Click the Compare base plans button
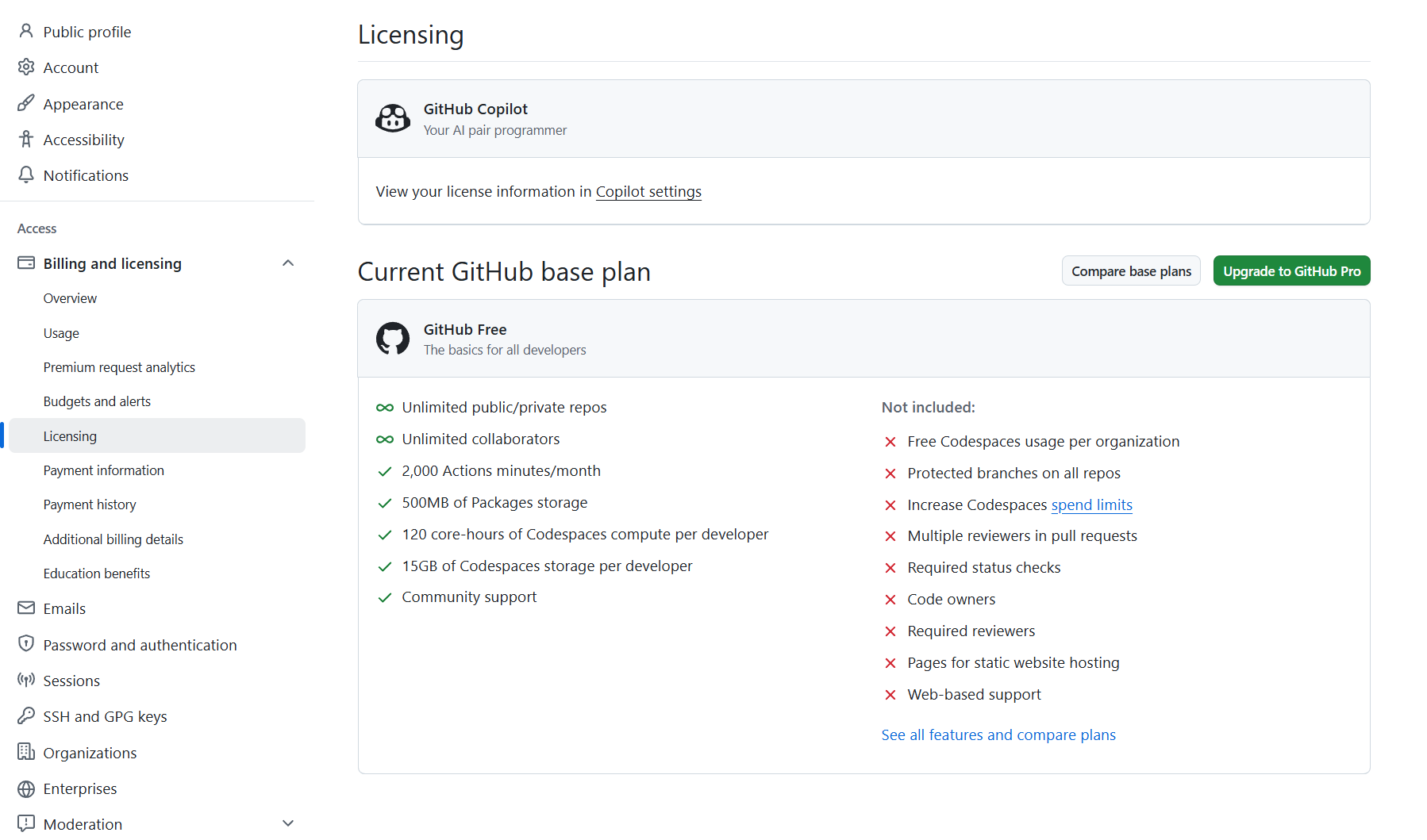The width and height of the screenshot is (1427, 840). coord(1131,270)
